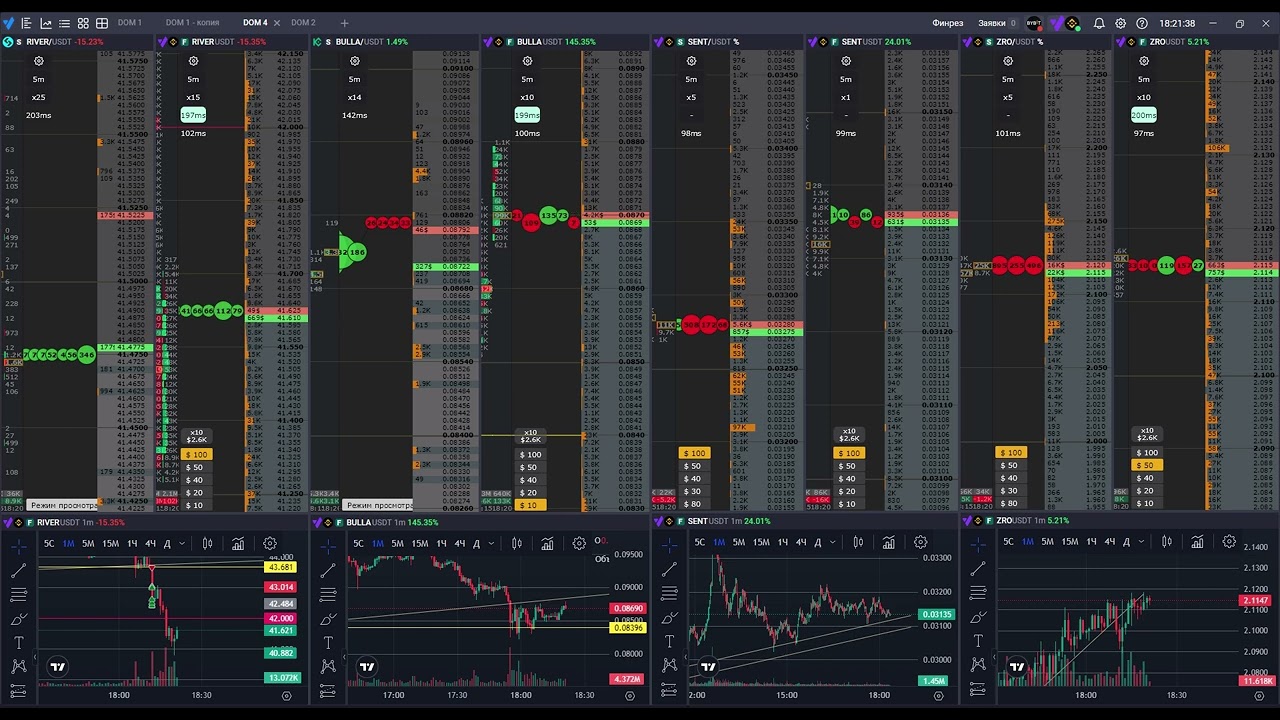Viewport: 1280px width, 720px height.
Task: Expand timeframe dropdown on SENT chart
Action: coord(832,543)
